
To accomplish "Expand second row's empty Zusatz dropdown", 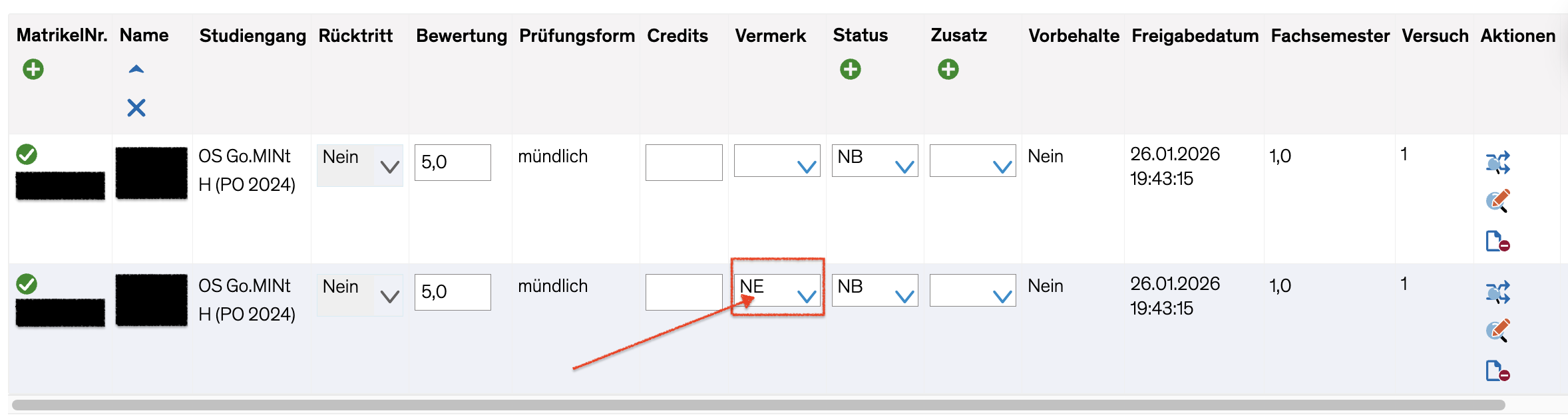I will pos(972,290).
